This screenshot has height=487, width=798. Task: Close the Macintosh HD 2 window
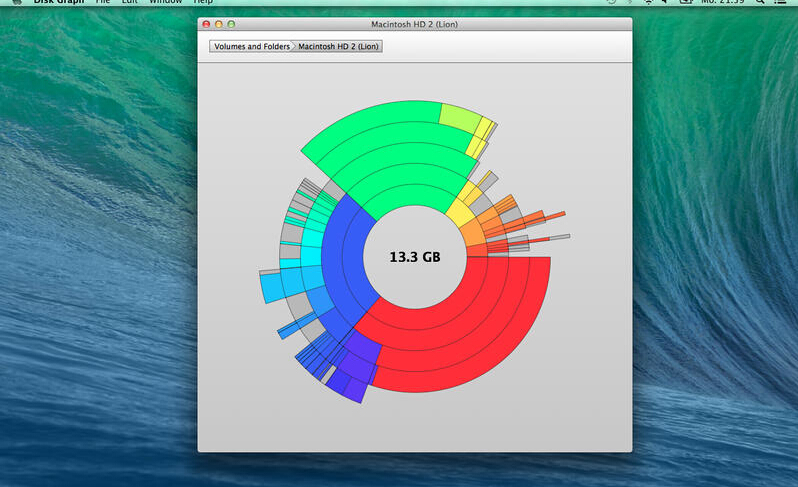pyautogui.click(x=206, y=24)
